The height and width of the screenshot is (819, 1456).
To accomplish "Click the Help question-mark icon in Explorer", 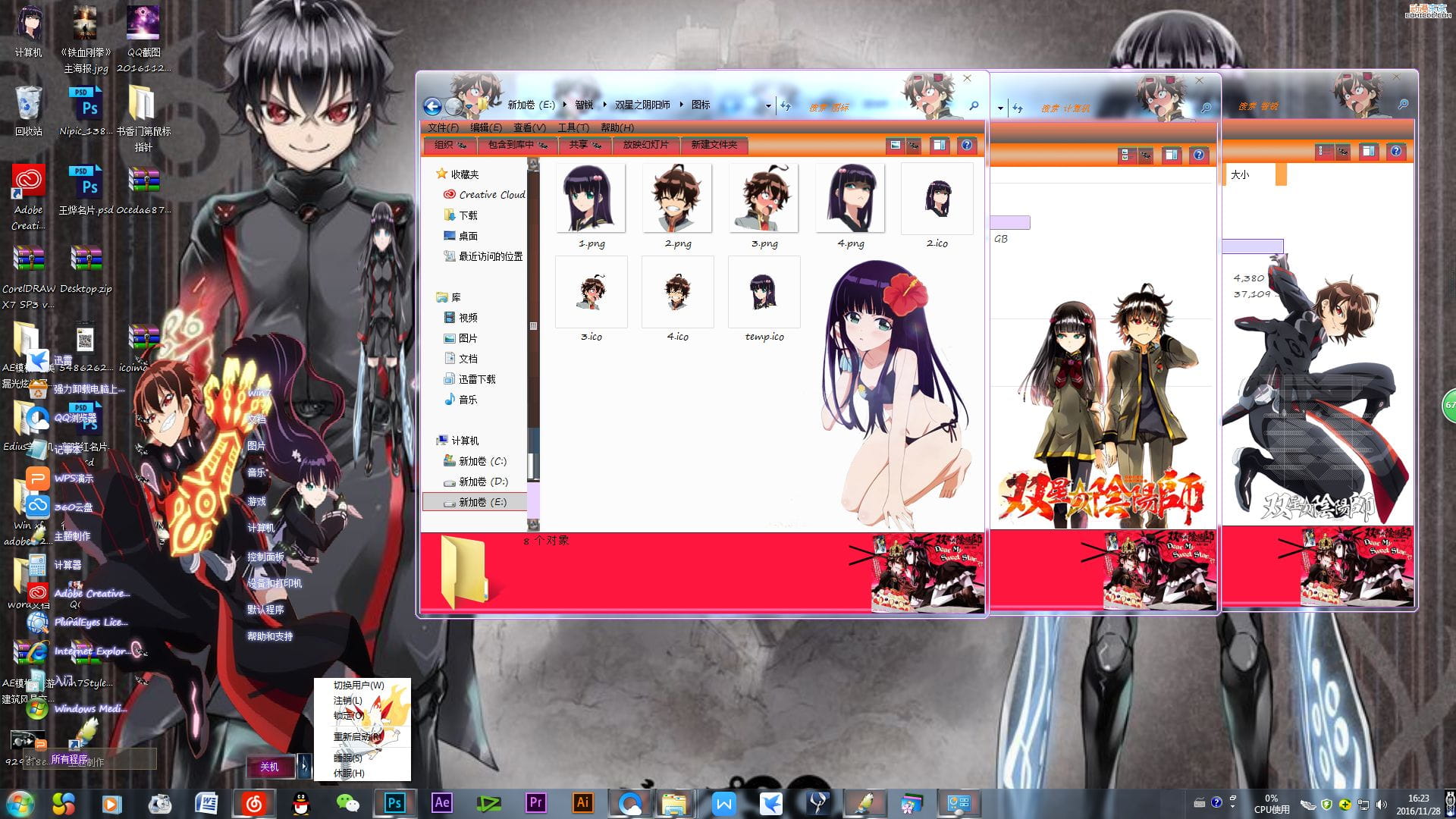I will [x=966, y=146].
